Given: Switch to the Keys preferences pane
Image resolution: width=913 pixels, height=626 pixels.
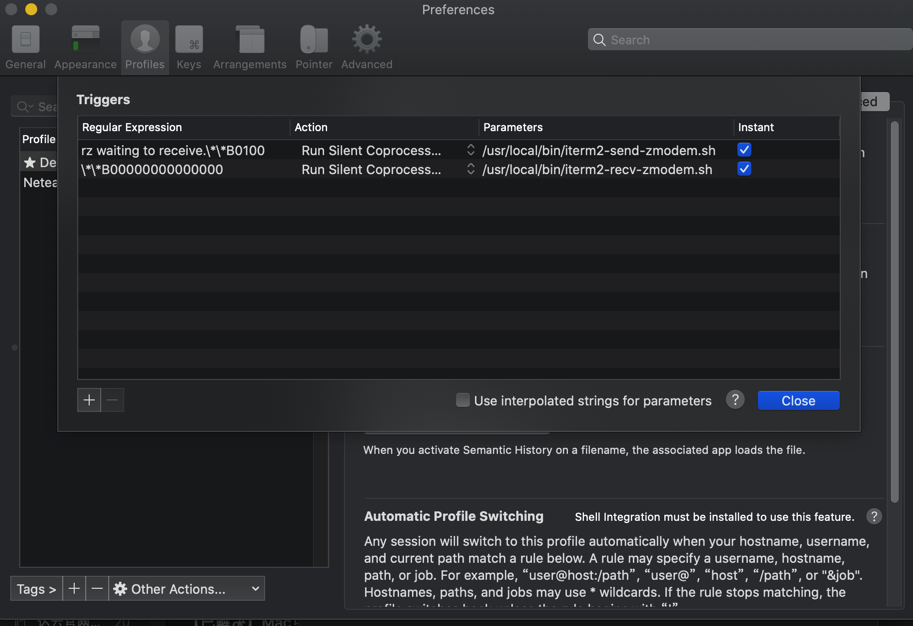Looking at the screenshot, I should pos(188,47).
